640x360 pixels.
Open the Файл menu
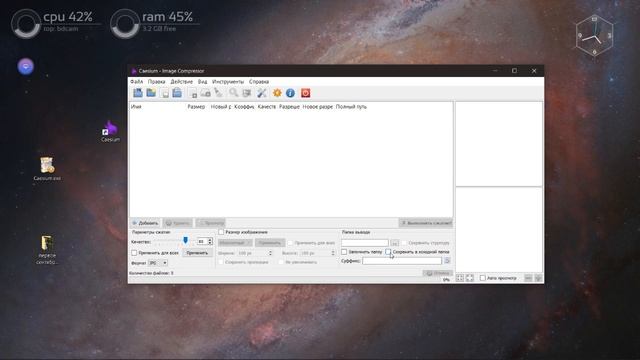[x=137, y=82]
